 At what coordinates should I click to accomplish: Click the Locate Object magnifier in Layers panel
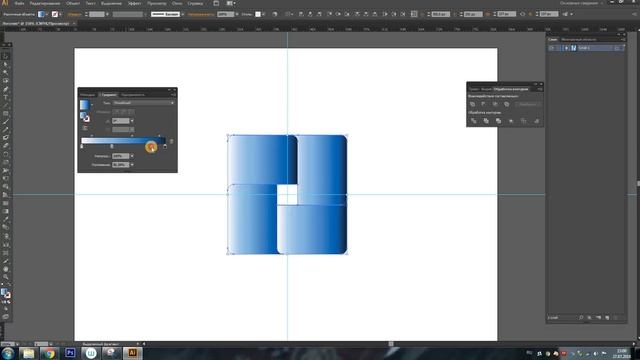pos(581,317)
